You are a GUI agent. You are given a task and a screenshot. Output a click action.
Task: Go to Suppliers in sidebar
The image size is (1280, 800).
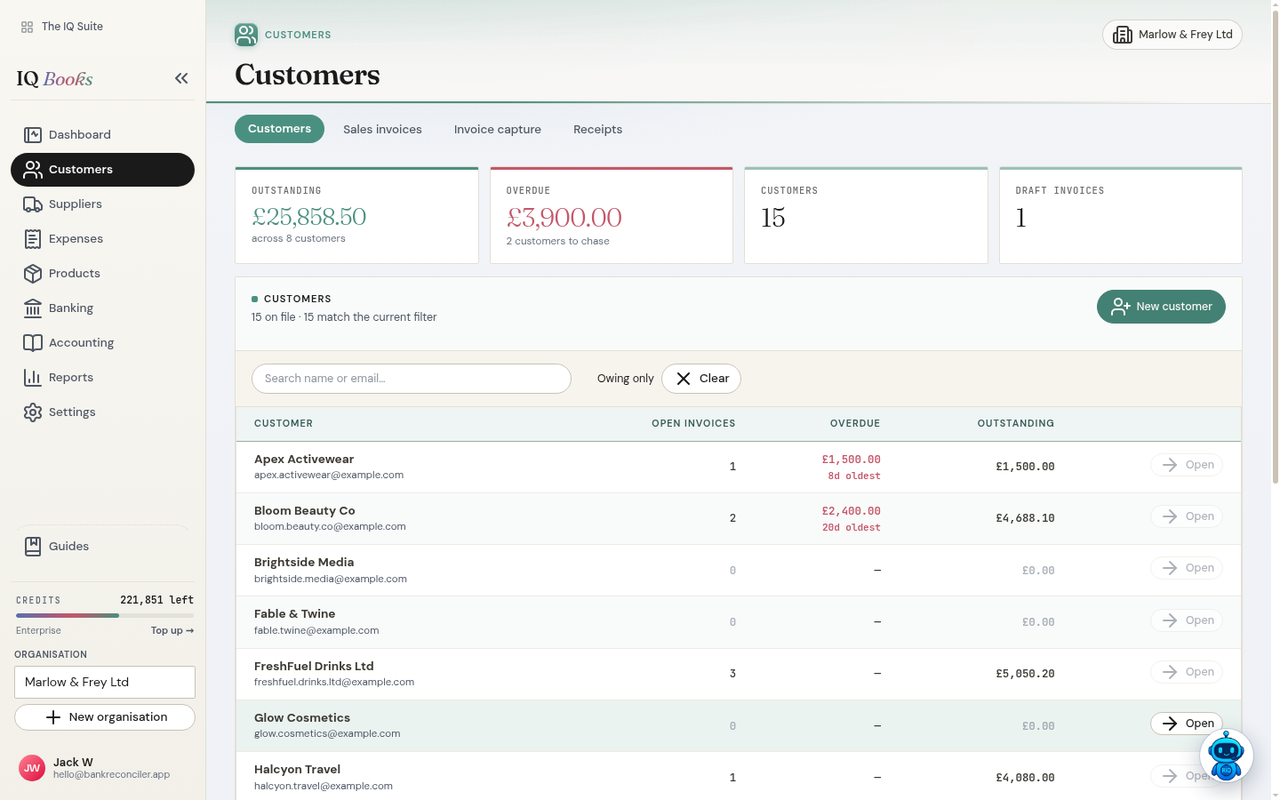[102, 204]
